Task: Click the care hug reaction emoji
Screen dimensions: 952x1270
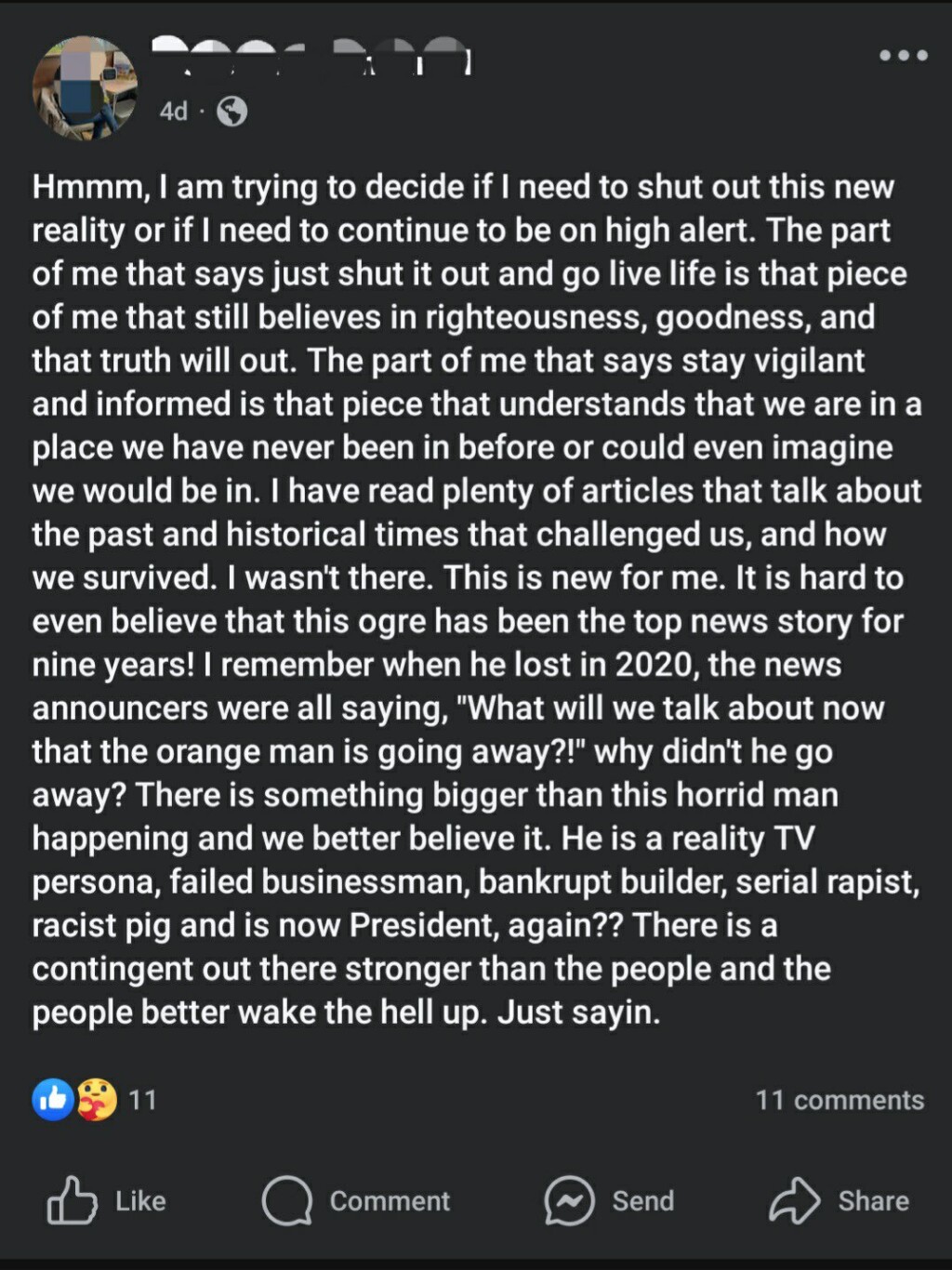Action: click(x=97, y=1100)
